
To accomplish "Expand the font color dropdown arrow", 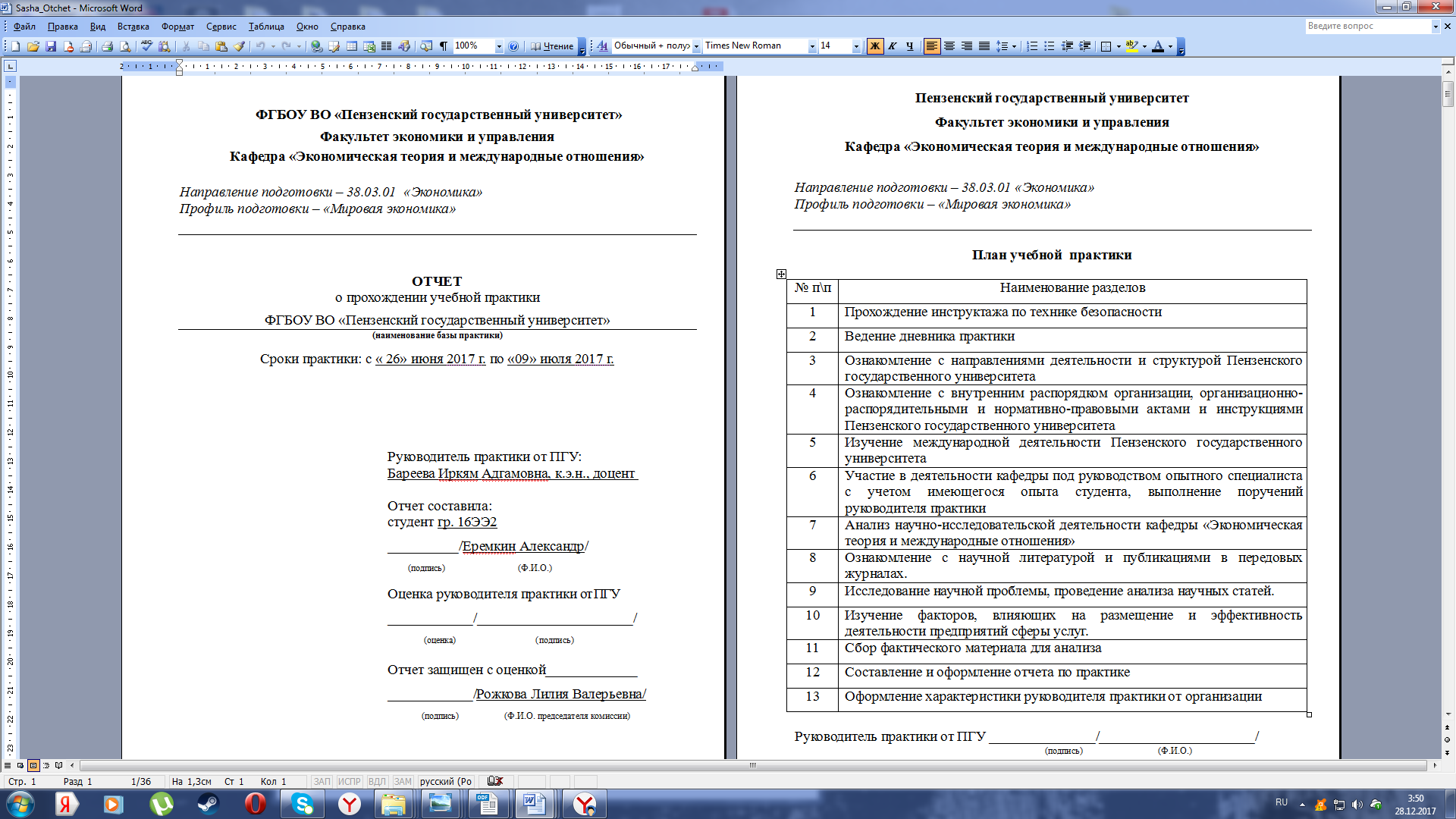I will pyautogui.click(x=1170, y=46).
